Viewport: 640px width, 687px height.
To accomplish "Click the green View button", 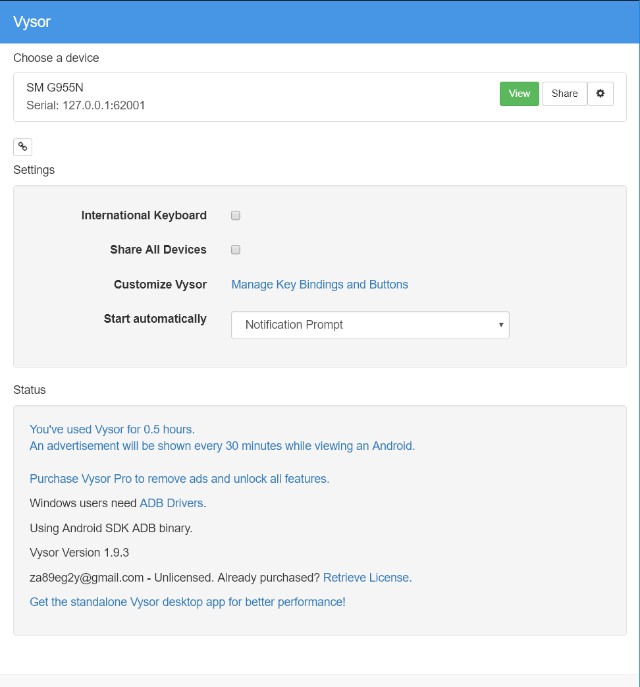I will click(x=519, y=93).
